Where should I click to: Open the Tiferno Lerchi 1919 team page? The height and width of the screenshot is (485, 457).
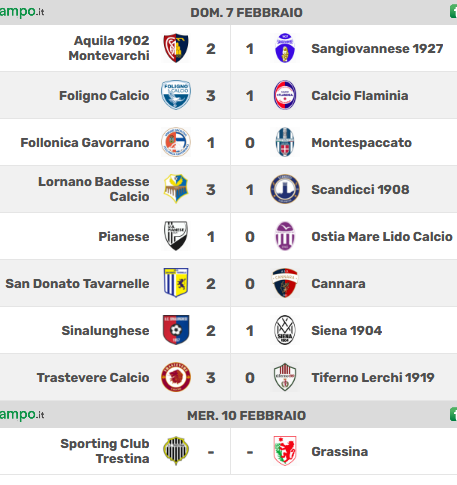point(373,378)
